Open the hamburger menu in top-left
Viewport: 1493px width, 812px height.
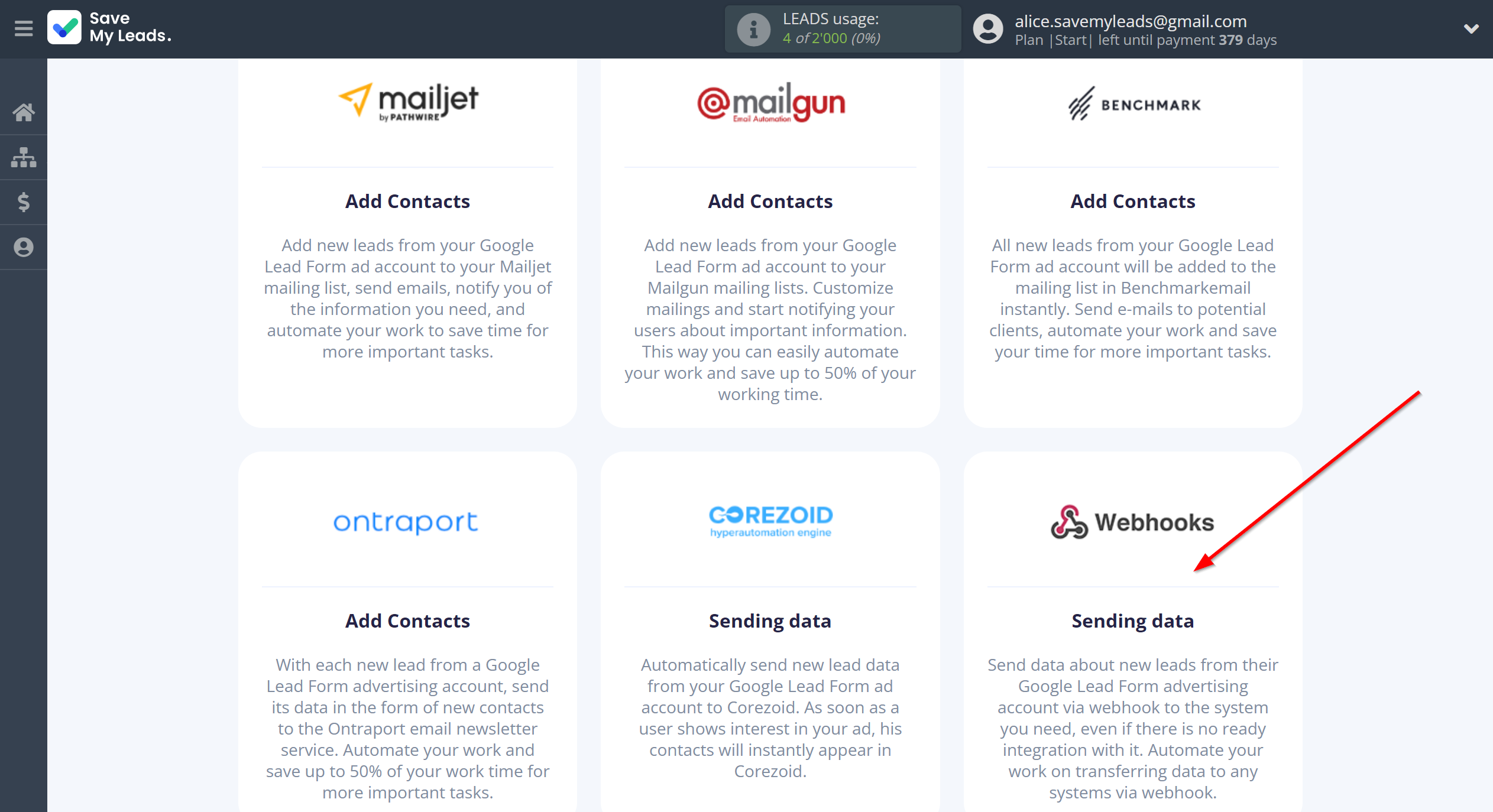click(23, 29)
